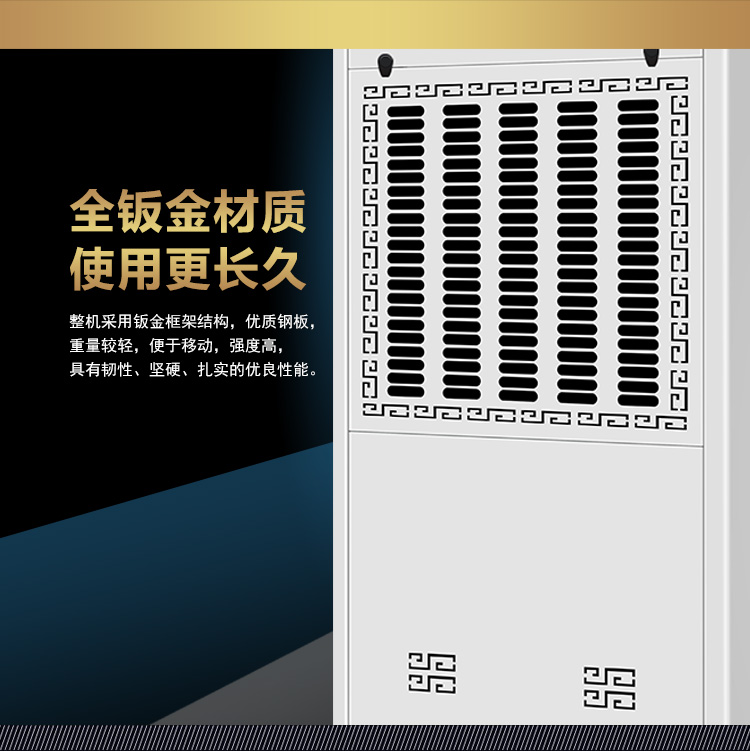Click the top fret pattern border above the vents

525,88
